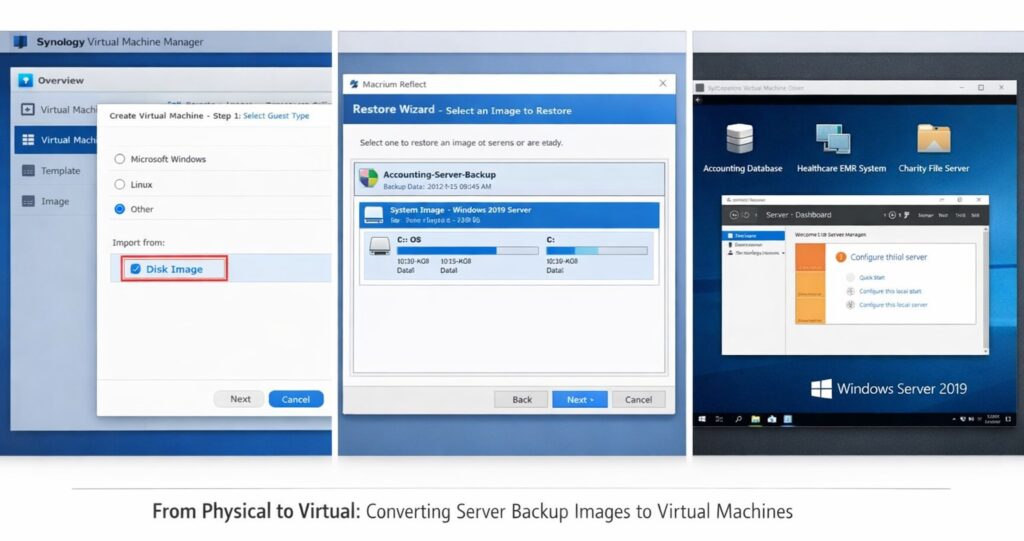This screenshot has width=1024, height=541.
Task: Expand hidden tray icons chevron in VM taskbar
Action: click(954, 419)
